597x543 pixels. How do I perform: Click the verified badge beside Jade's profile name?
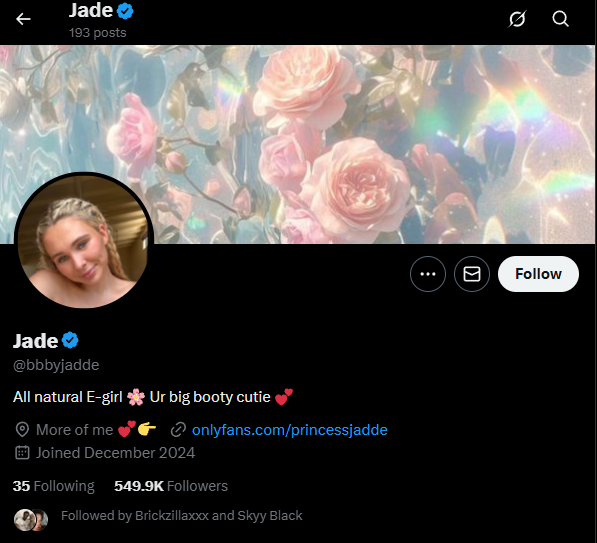pyautogui.click(x=70, y=340)
